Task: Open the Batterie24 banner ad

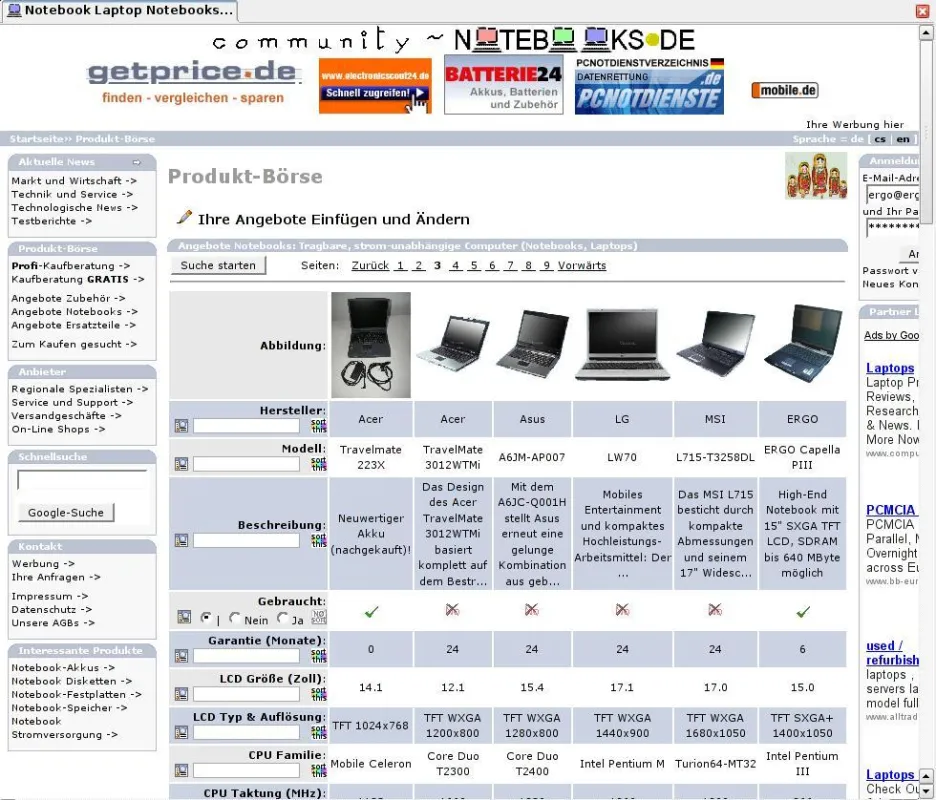Action: 503,84
